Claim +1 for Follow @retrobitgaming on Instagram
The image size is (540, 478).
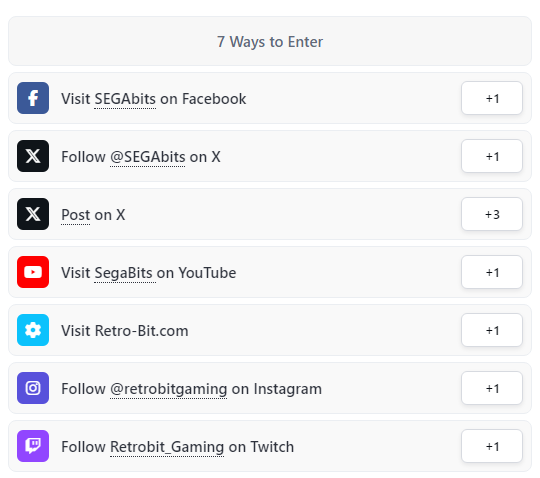click(492, 388)
